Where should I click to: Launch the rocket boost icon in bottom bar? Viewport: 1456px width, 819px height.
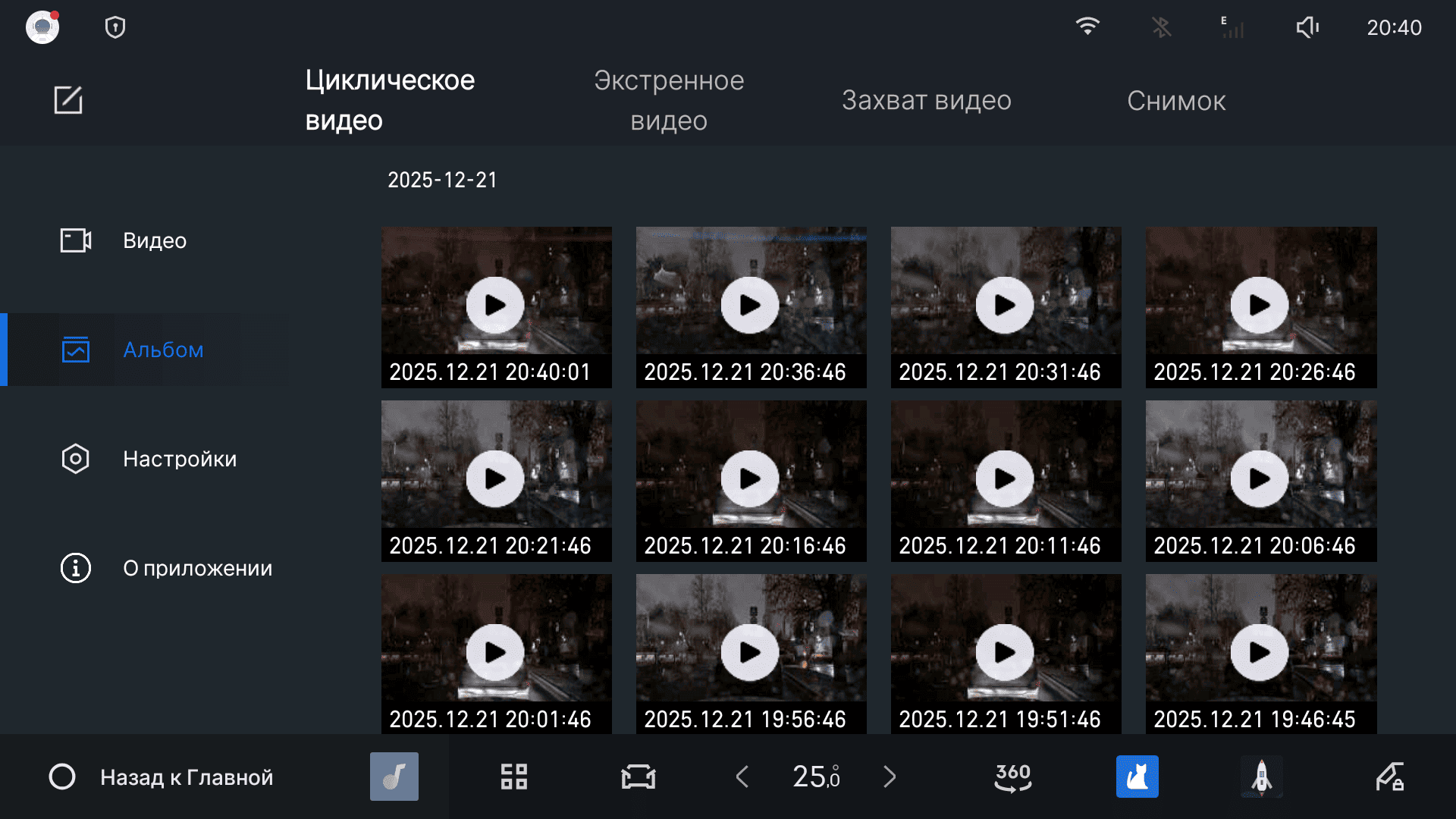1261,777
